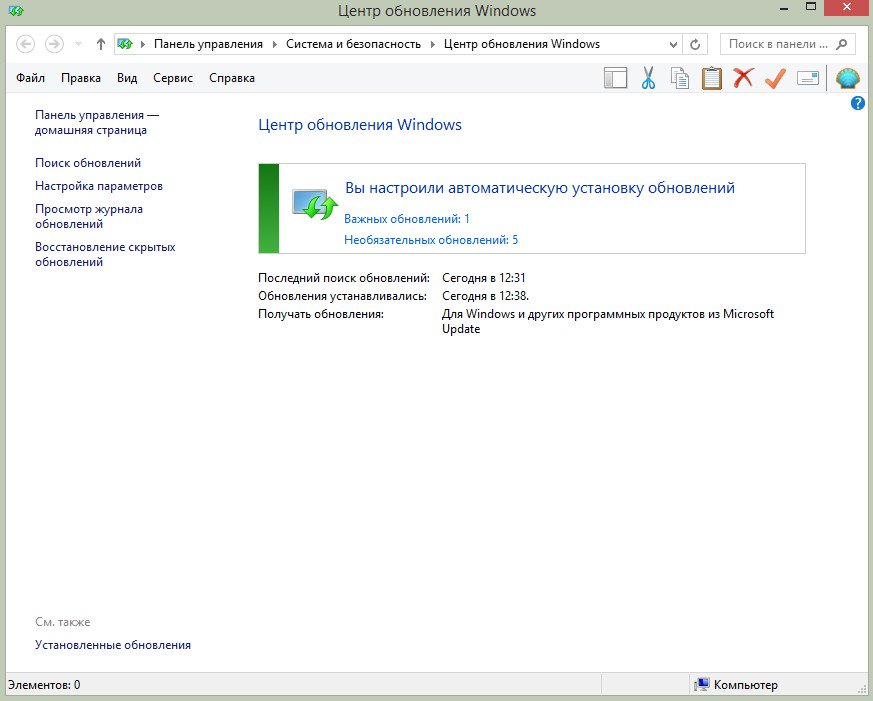Click the Сегодня в 12:31 value

click(484, 277)
